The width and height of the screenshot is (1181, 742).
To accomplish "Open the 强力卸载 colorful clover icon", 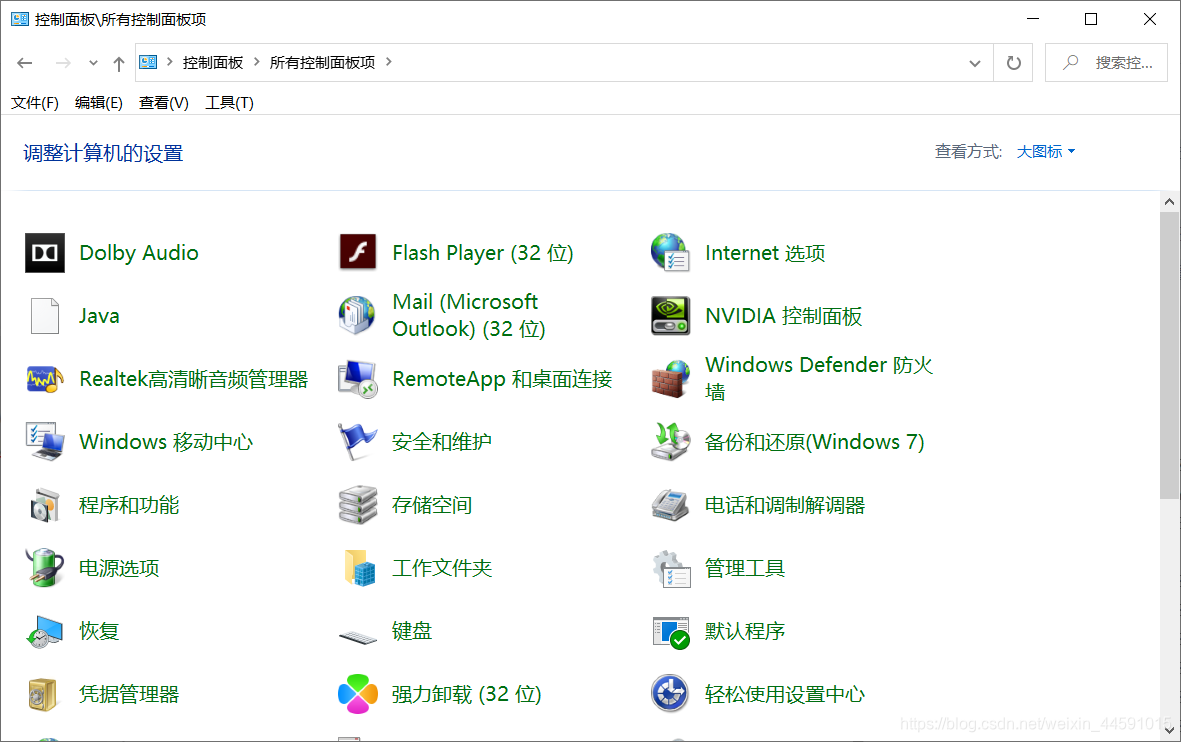I will (358, 694).
